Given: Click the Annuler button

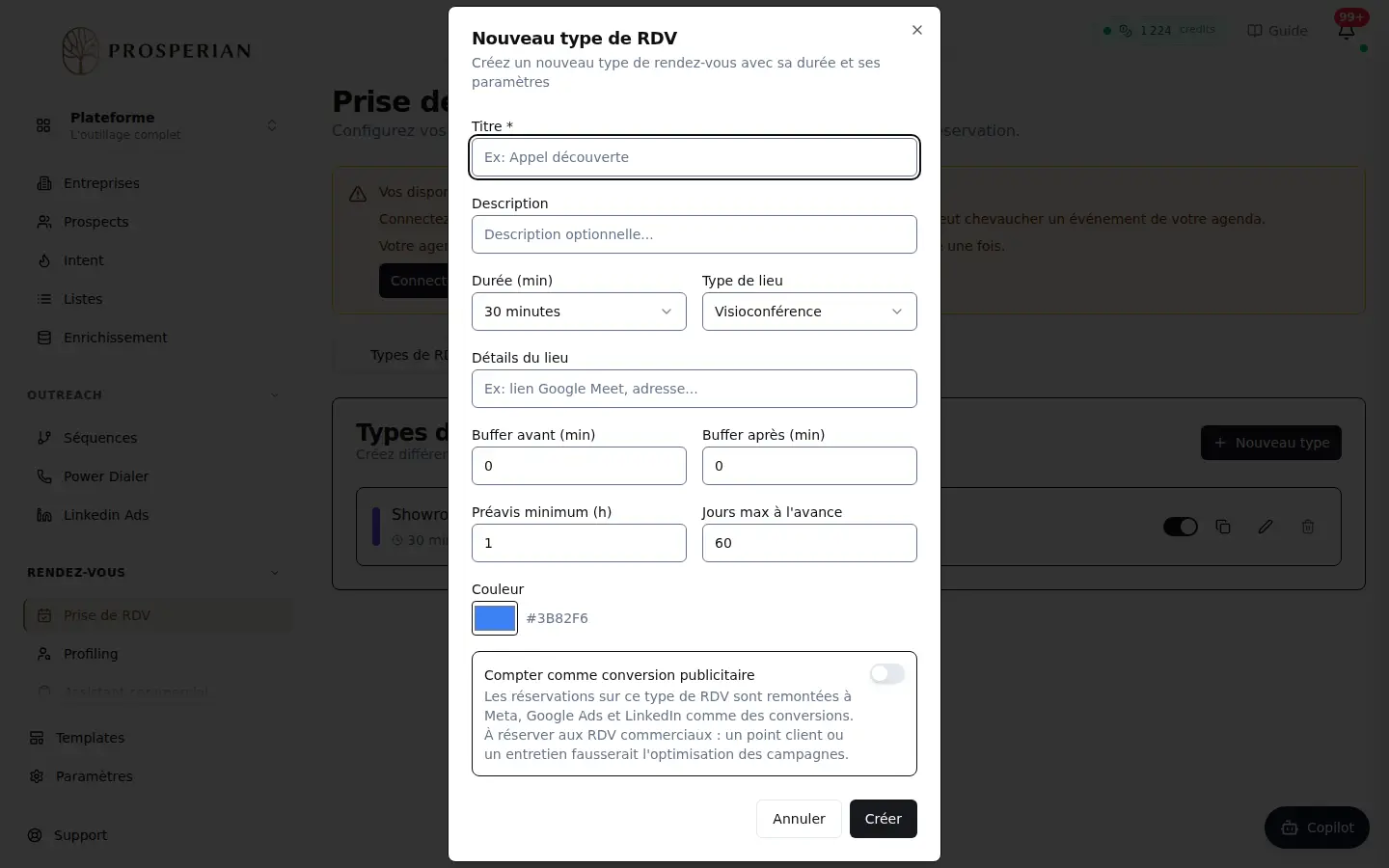Looking at the screenshot, I should point(799,819).
